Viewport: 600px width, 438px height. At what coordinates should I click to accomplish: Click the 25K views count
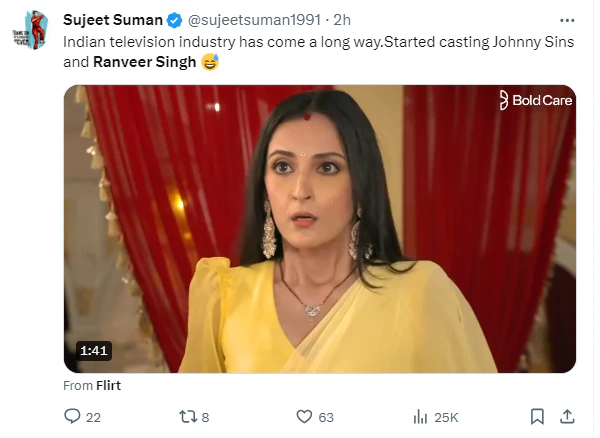coord(446,416)
